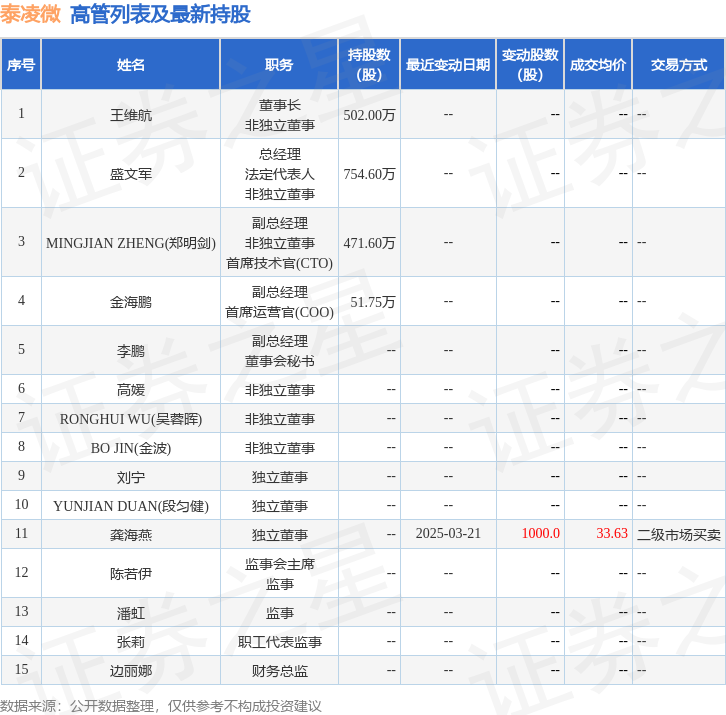Click the name 潘虹
Viewport: 726px width, 715px height.
click(131, 614)
